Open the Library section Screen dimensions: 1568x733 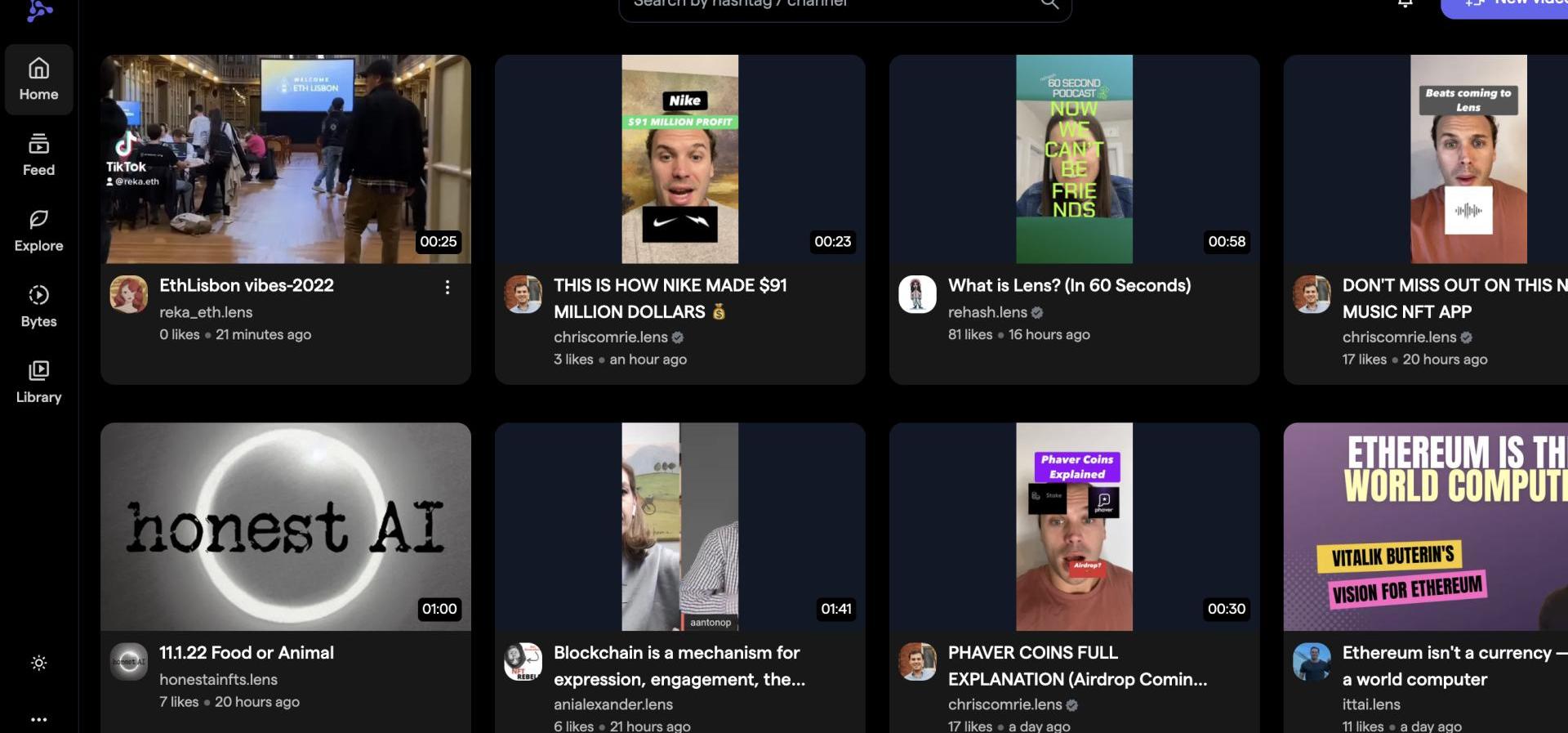click(38, 382)
